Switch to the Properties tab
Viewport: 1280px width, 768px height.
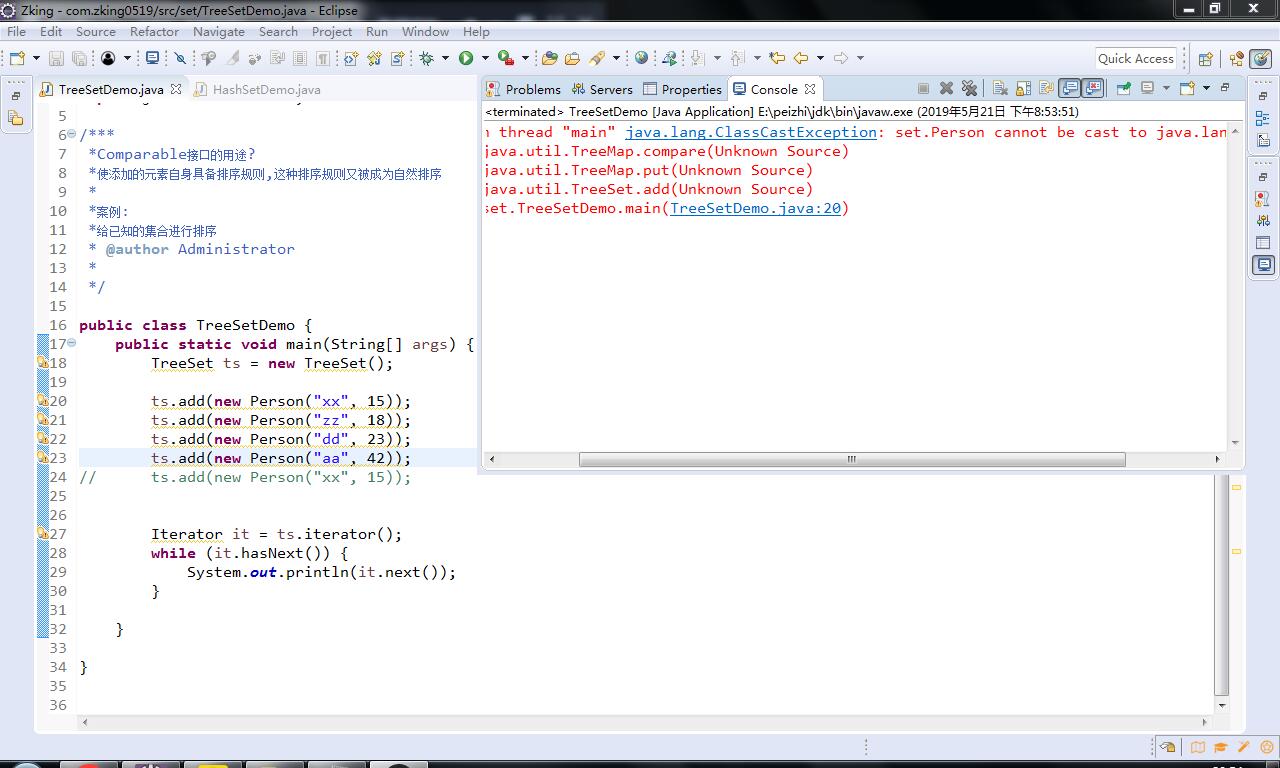click(x=682, y=89)
